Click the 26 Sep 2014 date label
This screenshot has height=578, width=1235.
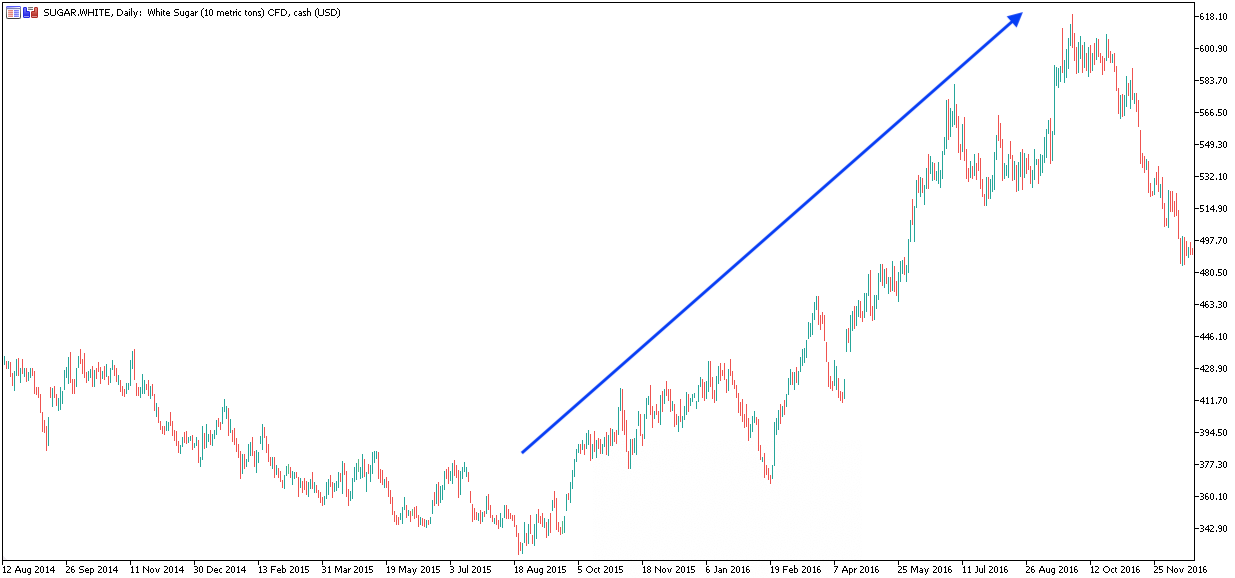[92, 569]
